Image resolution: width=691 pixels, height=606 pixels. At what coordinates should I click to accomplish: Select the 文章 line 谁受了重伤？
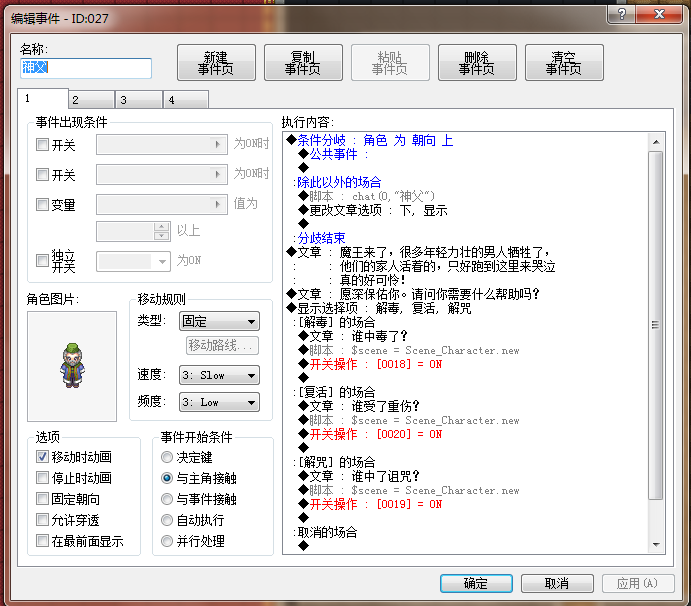(x=359, y=406)
